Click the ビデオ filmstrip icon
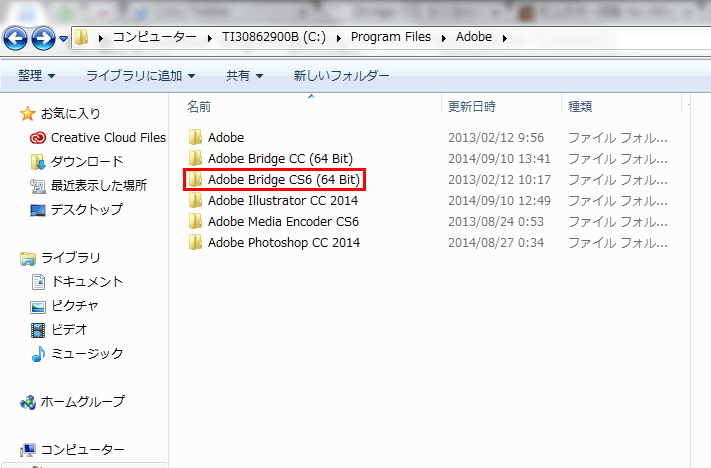The image size is (711, 468). 38,330
